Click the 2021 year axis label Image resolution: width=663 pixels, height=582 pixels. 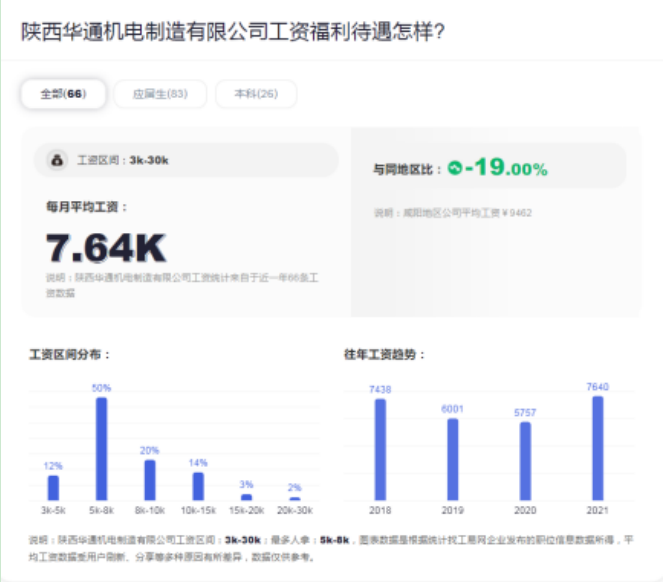[598, 510]
